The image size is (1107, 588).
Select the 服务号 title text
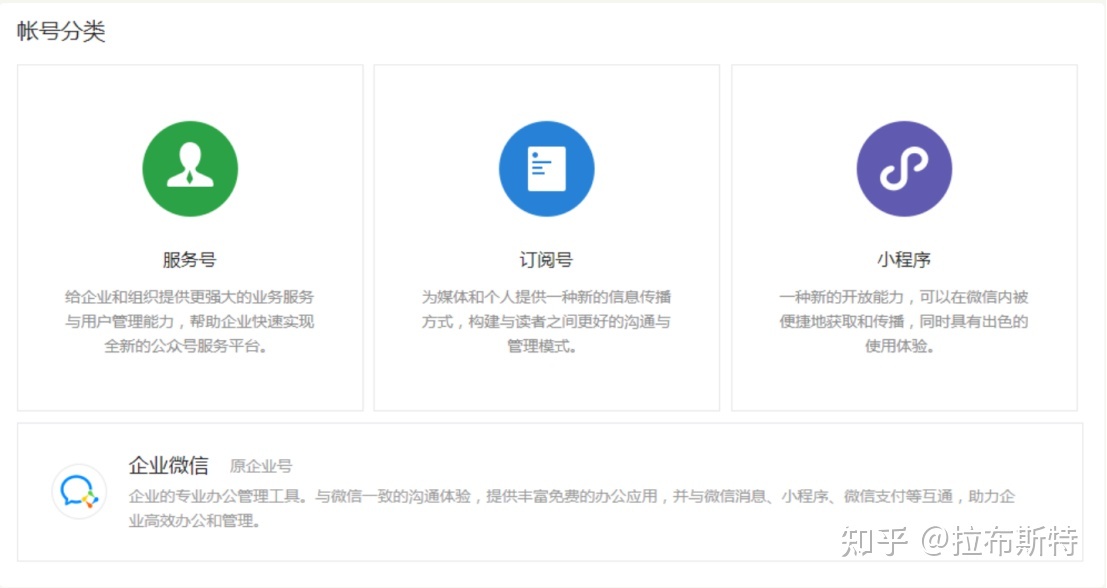tap(189, 260)
